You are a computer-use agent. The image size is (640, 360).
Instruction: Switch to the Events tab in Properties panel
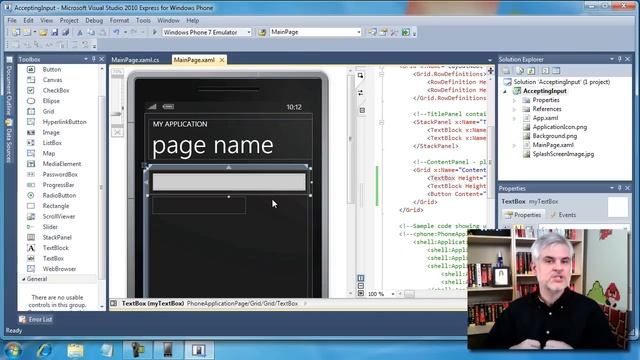pos(563,215)
